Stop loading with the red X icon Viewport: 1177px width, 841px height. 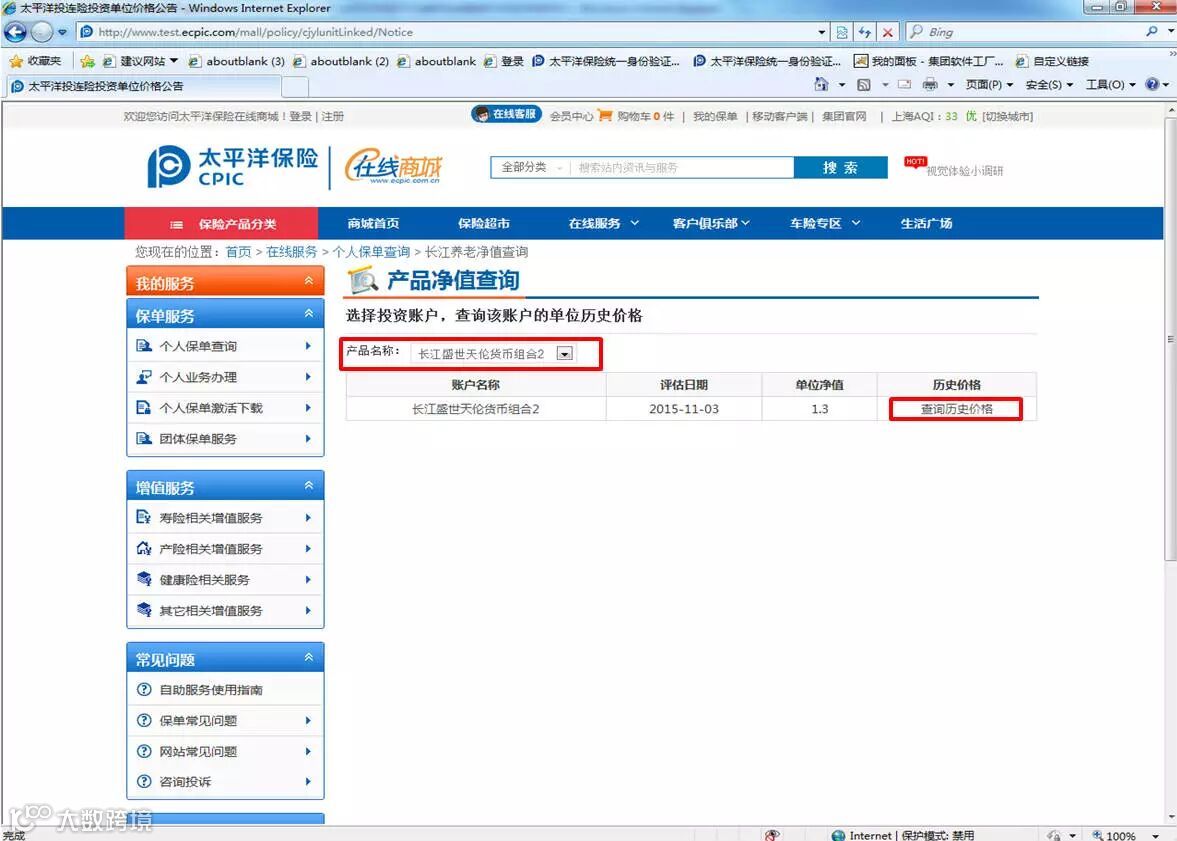[887, 32]
